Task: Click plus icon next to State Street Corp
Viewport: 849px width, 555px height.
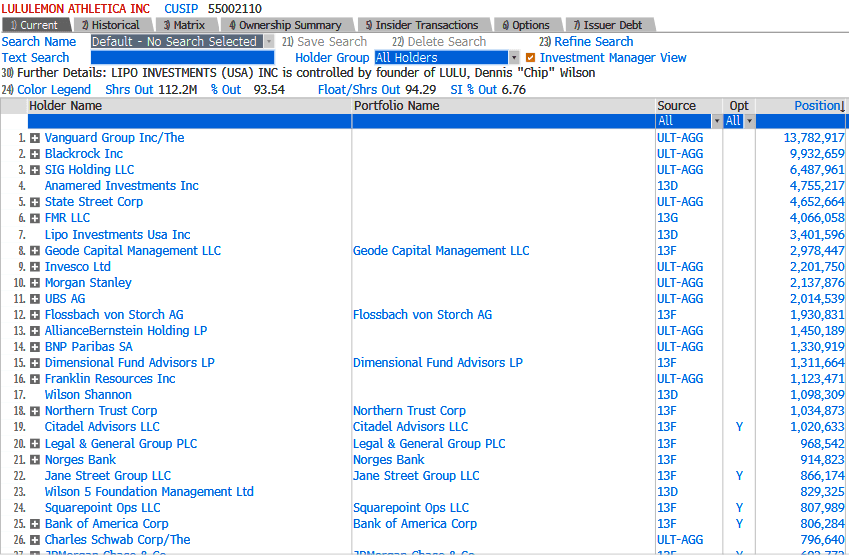Action: pos(35,202)
